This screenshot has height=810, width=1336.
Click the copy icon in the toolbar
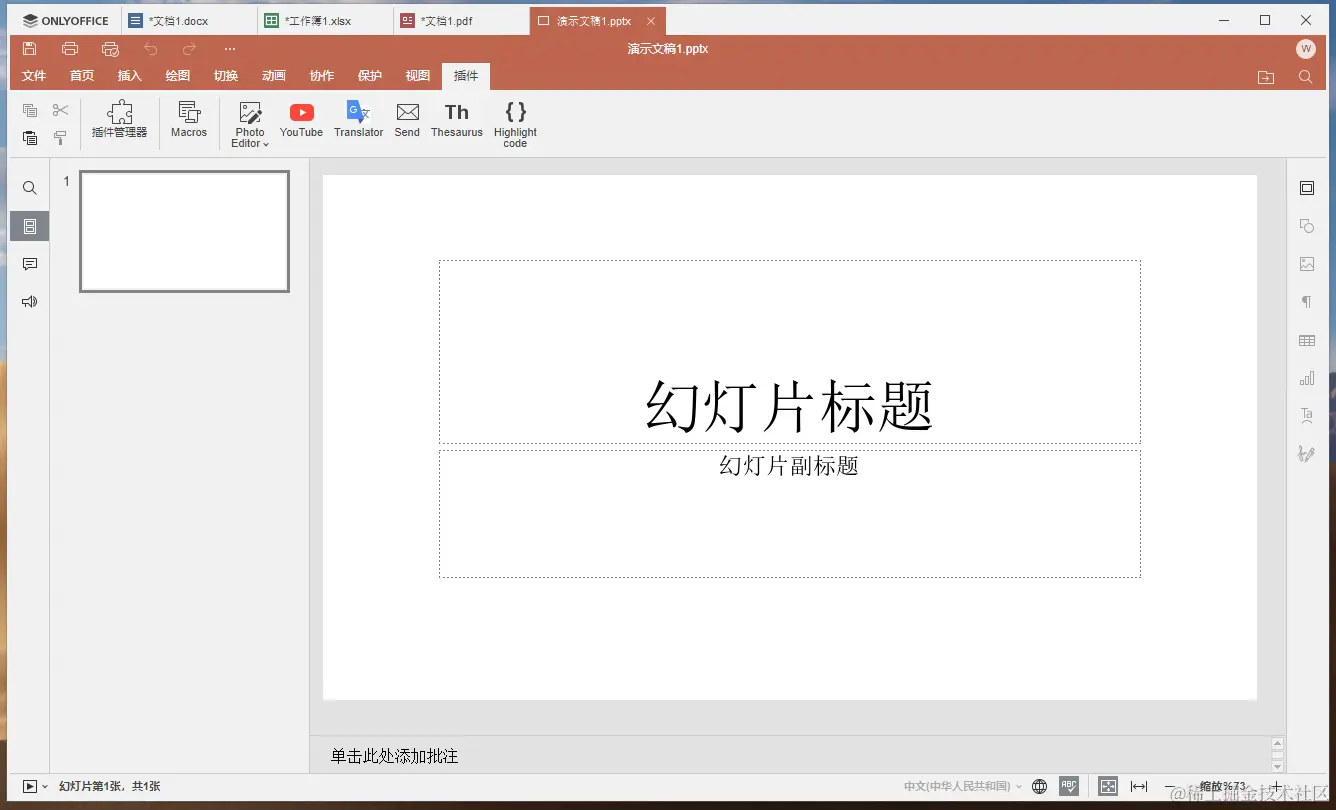coord(30,111)
